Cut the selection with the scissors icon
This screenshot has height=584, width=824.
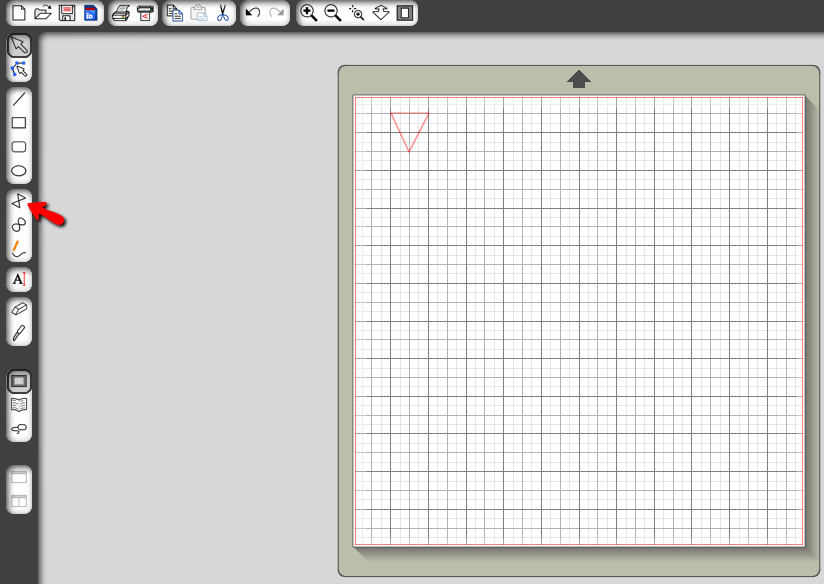coord(223,13)
